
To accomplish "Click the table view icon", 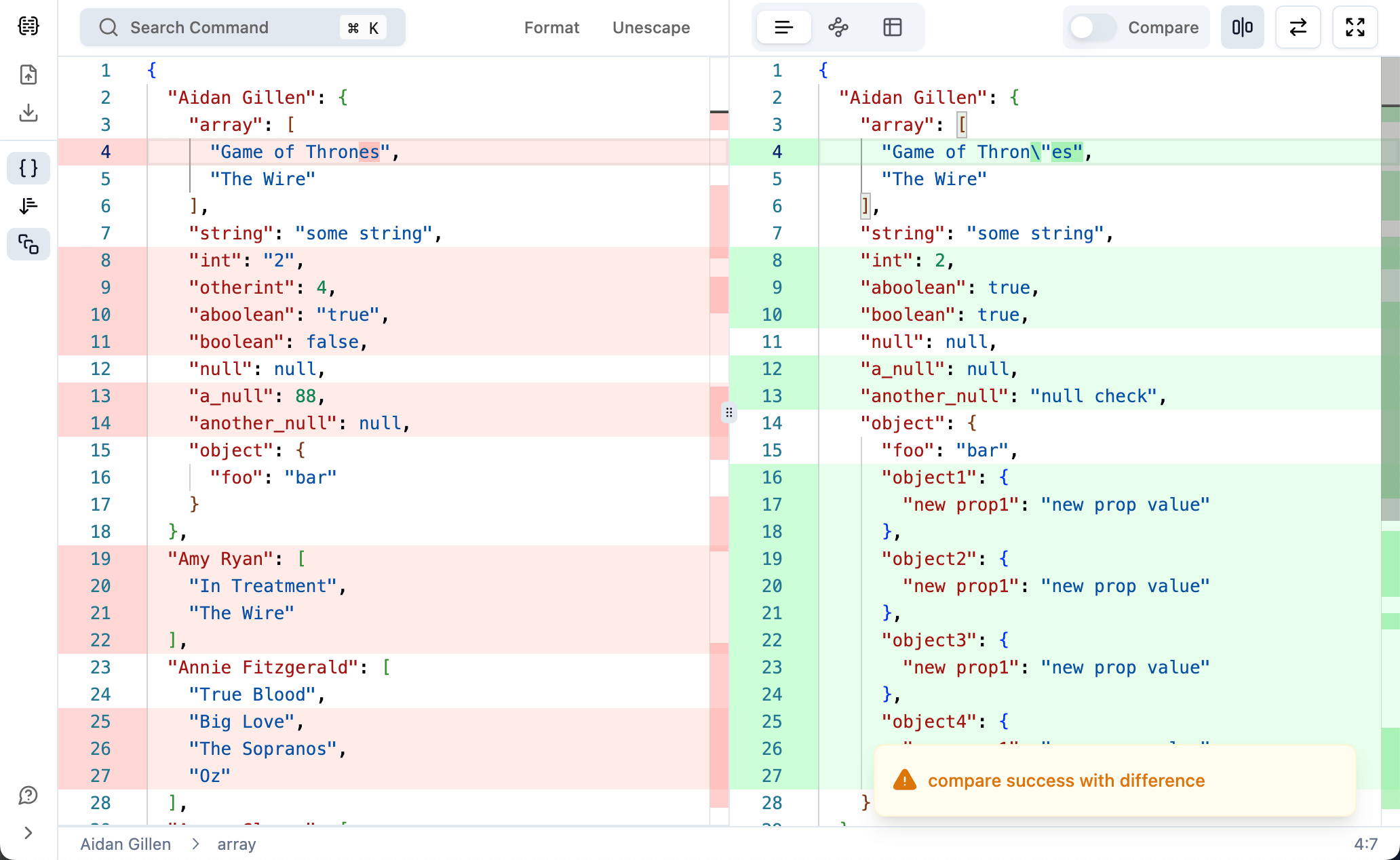I will pos(893,27).
